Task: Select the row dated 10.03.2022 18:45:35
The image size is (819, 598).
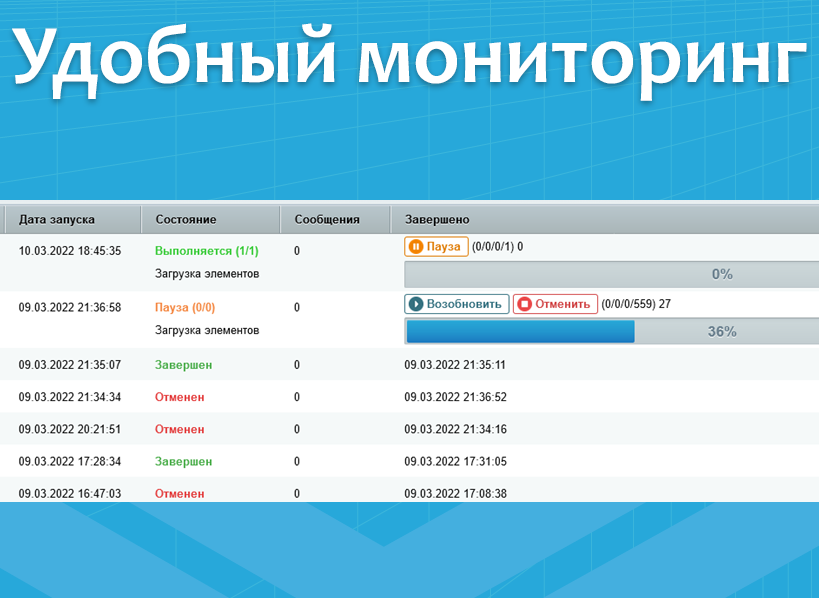Action: tap(70, 251)
